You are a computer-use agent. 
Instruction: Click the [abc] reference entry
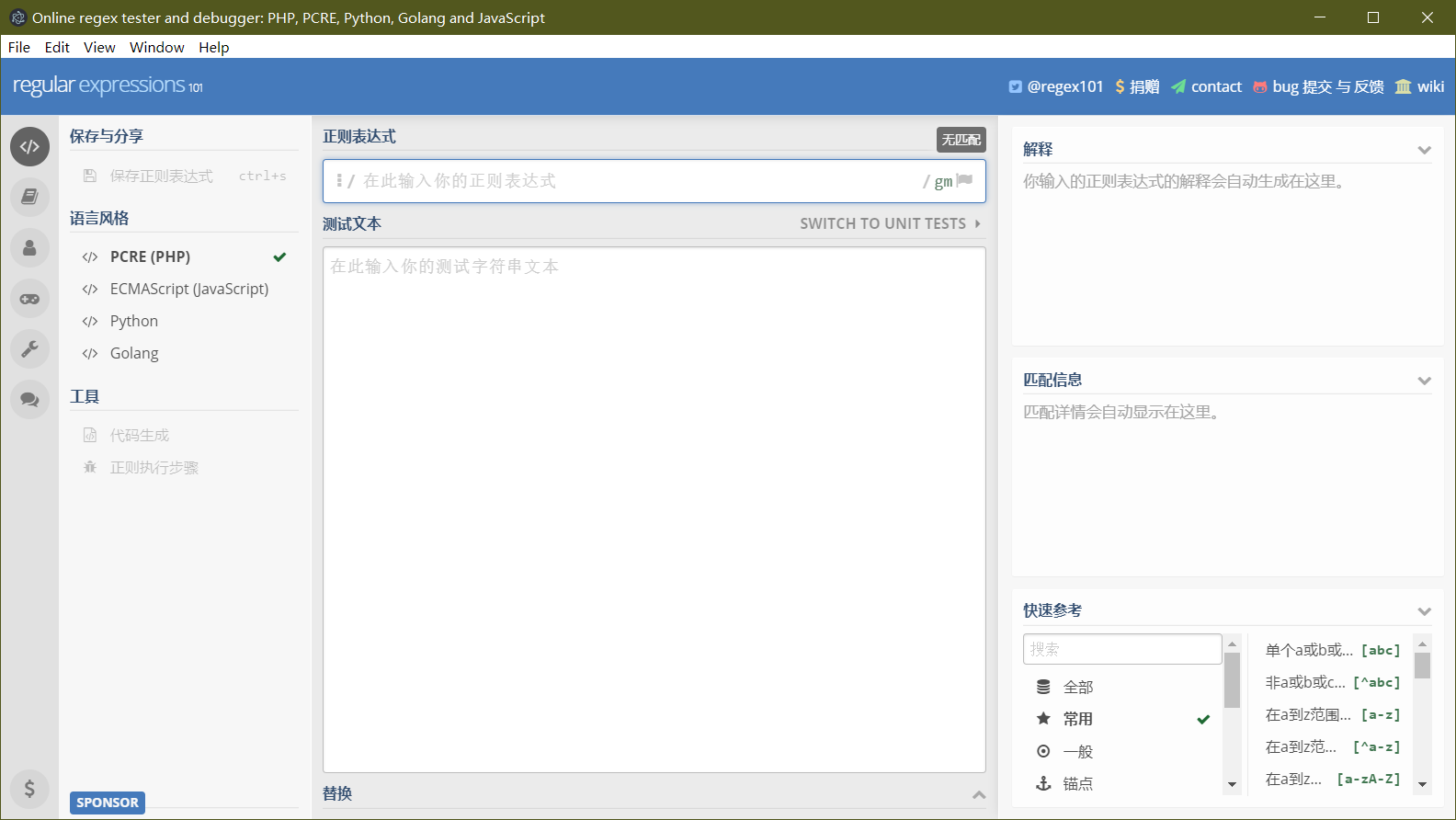[1333, 650]
